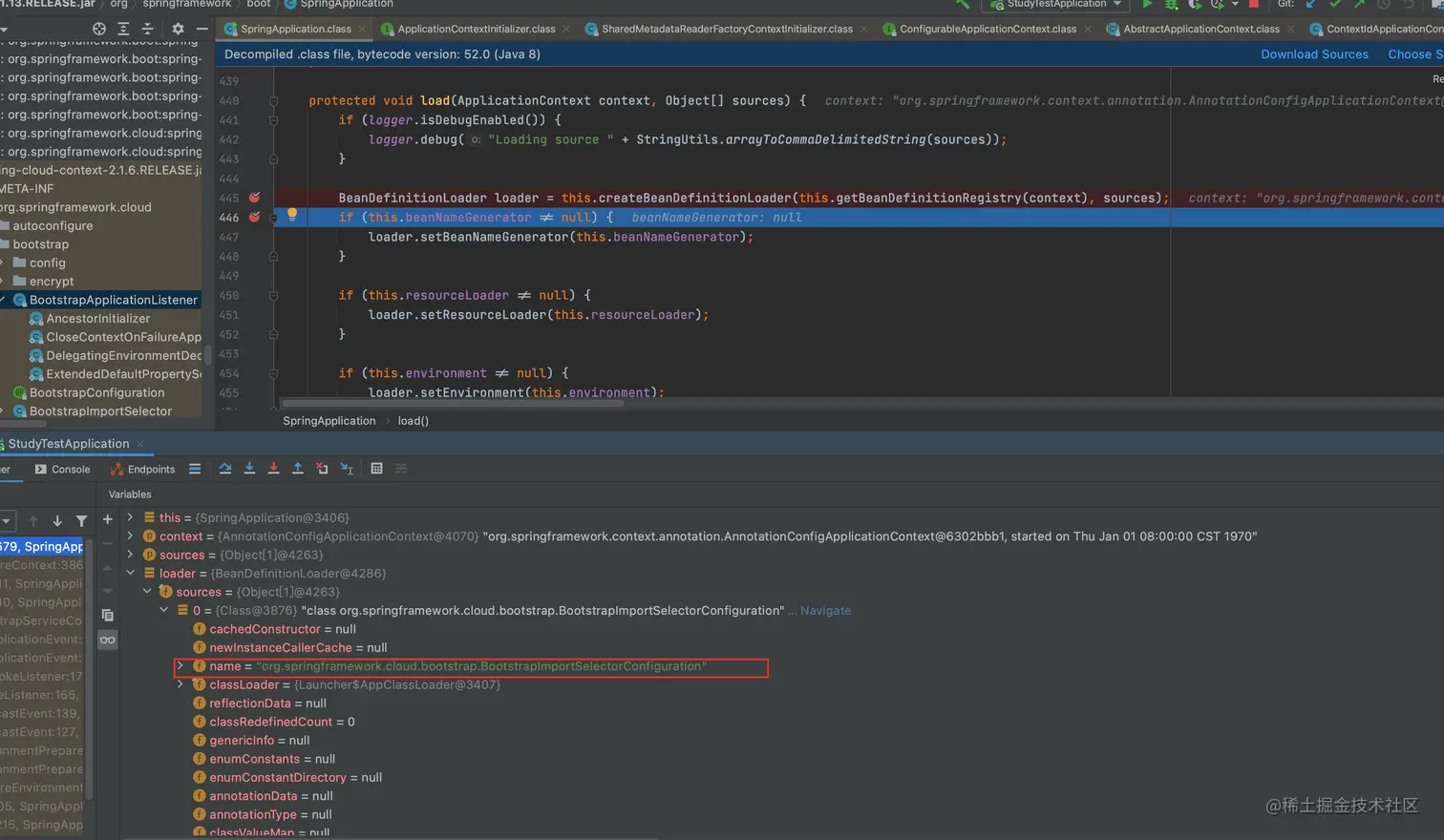
Task: Switch to the ApplicationContextInitializer.class tab
Action: point(476,30)
